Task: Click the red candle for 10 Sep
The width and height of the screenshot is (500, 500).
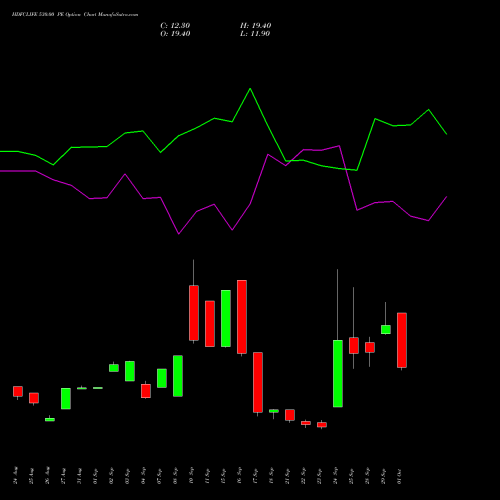Action: point(194,313)
